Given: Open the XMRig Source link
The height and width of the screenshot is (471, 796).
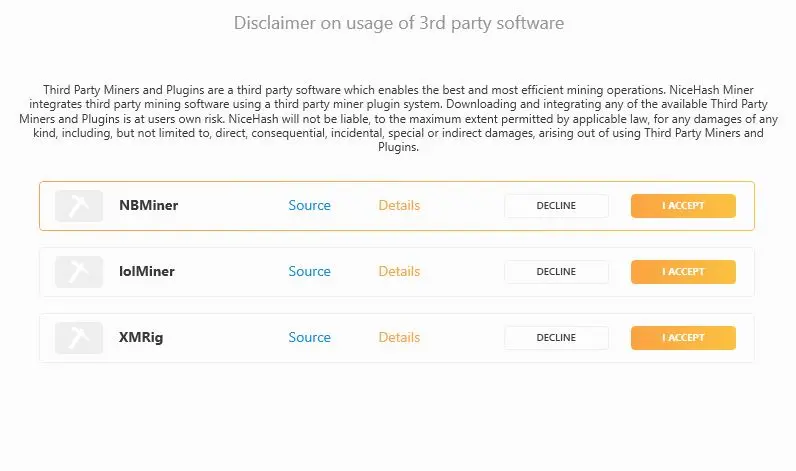Looking at the screenshot, I should 309,337.
